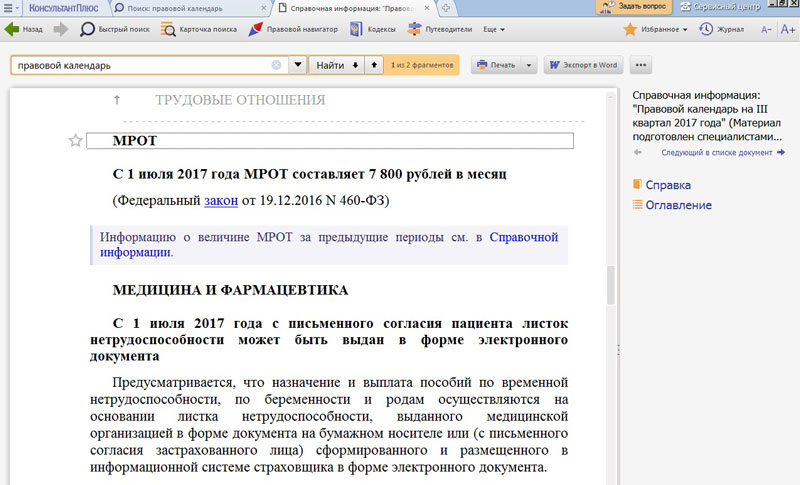Open Путеводители guides

pos(438,29)
